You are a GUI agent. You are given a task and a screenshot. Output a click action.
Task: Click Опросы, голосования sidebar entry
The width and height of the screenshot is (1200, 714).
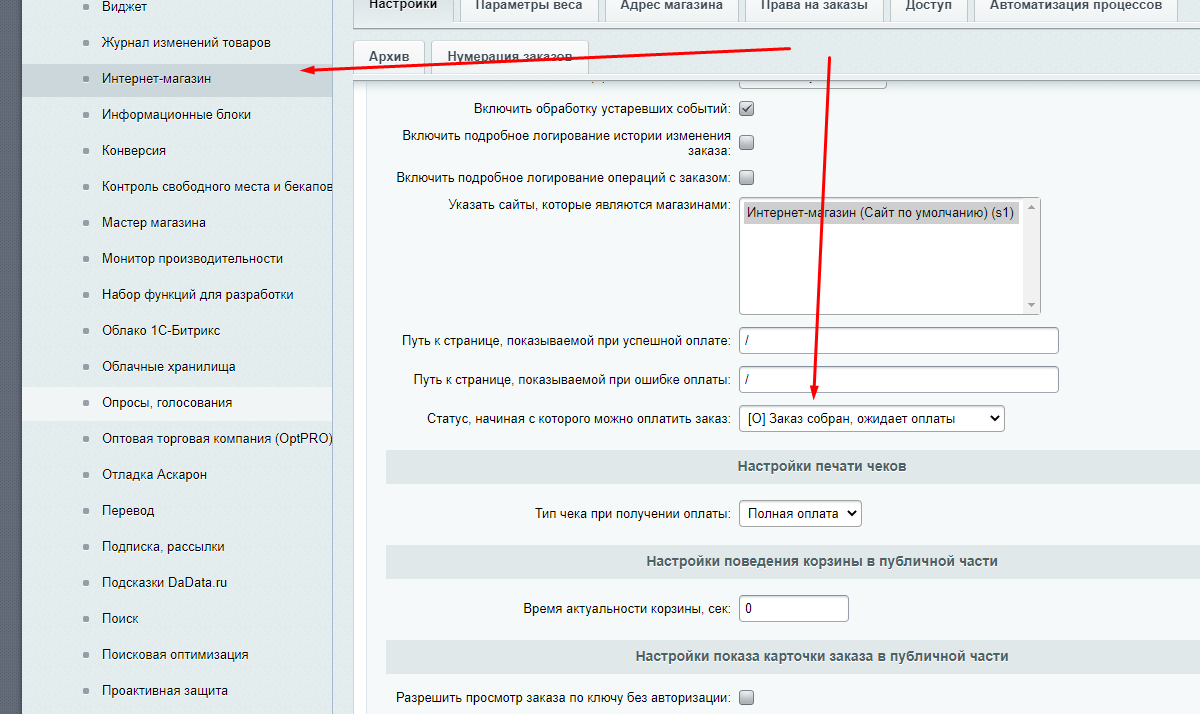click(x=166, y=403)
